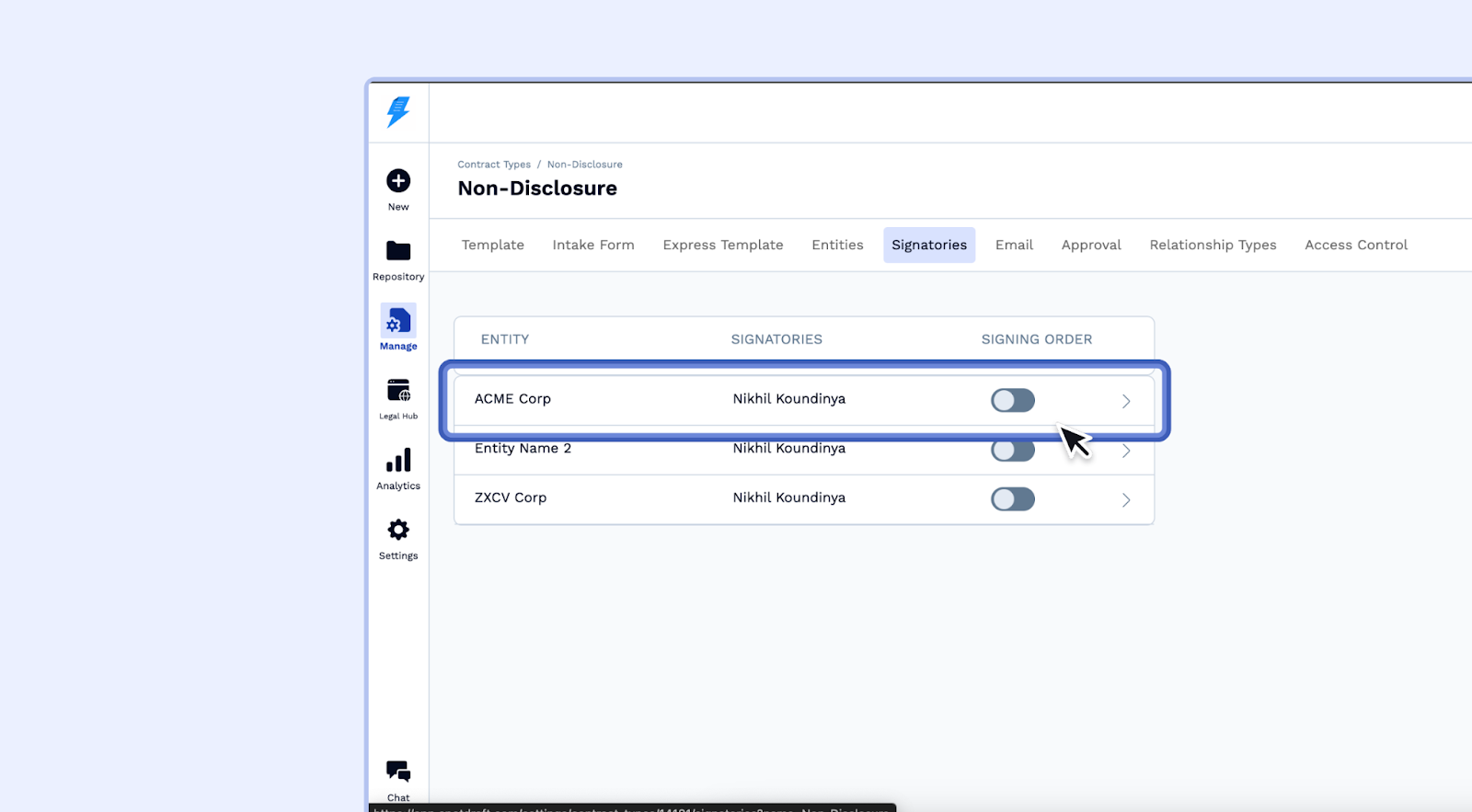Image resolution: width=1472 pixels, height=812 pixels.
Task: Click the Contract Types breadcrumb link
Action: point(494,165)
